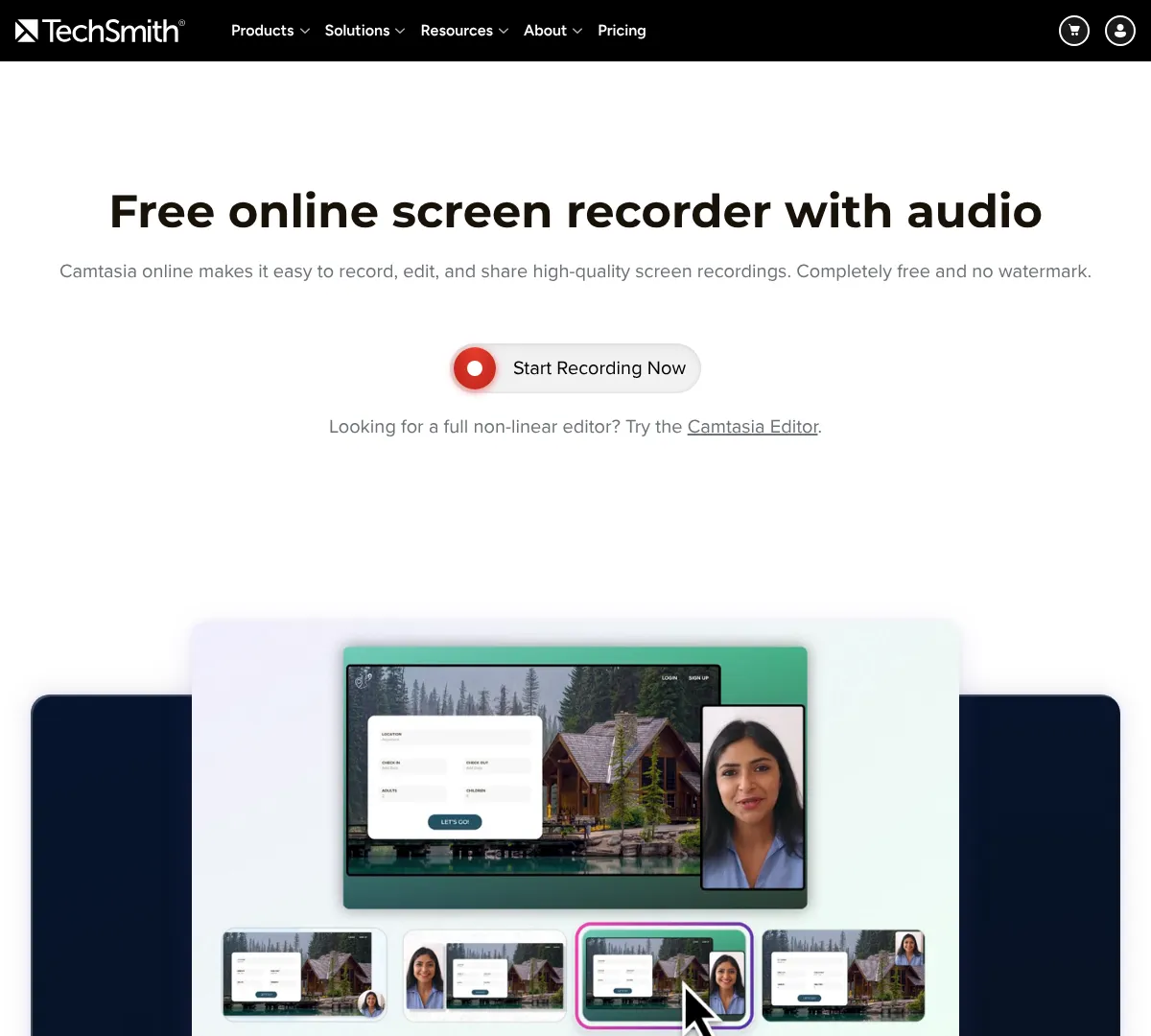Click the LET'S GO button in preview
1151x1036 pixels.
point(455,822)
